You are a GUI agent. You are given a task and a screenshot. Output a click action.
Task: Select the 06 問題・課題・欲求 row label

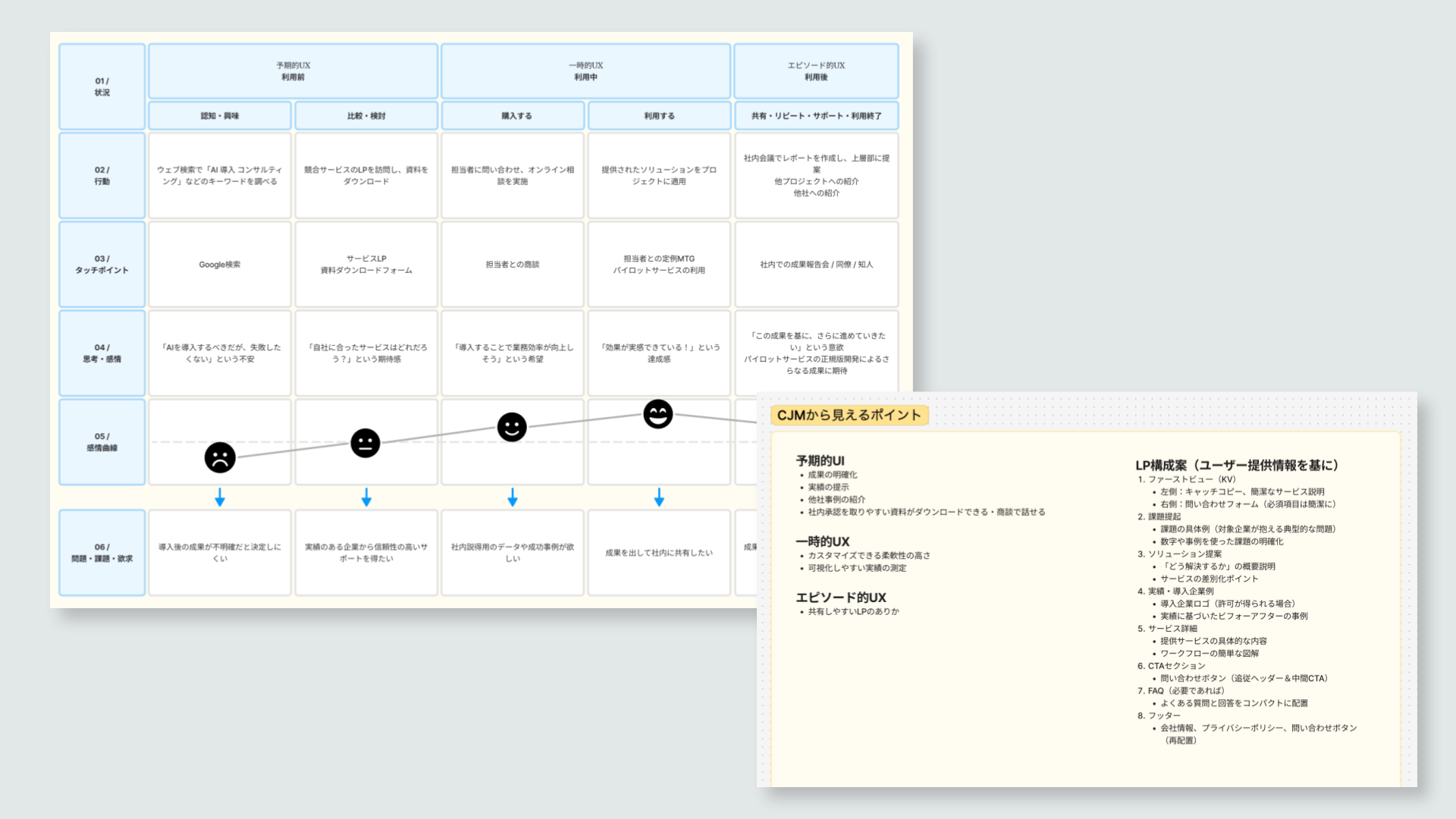pos(102,553)
